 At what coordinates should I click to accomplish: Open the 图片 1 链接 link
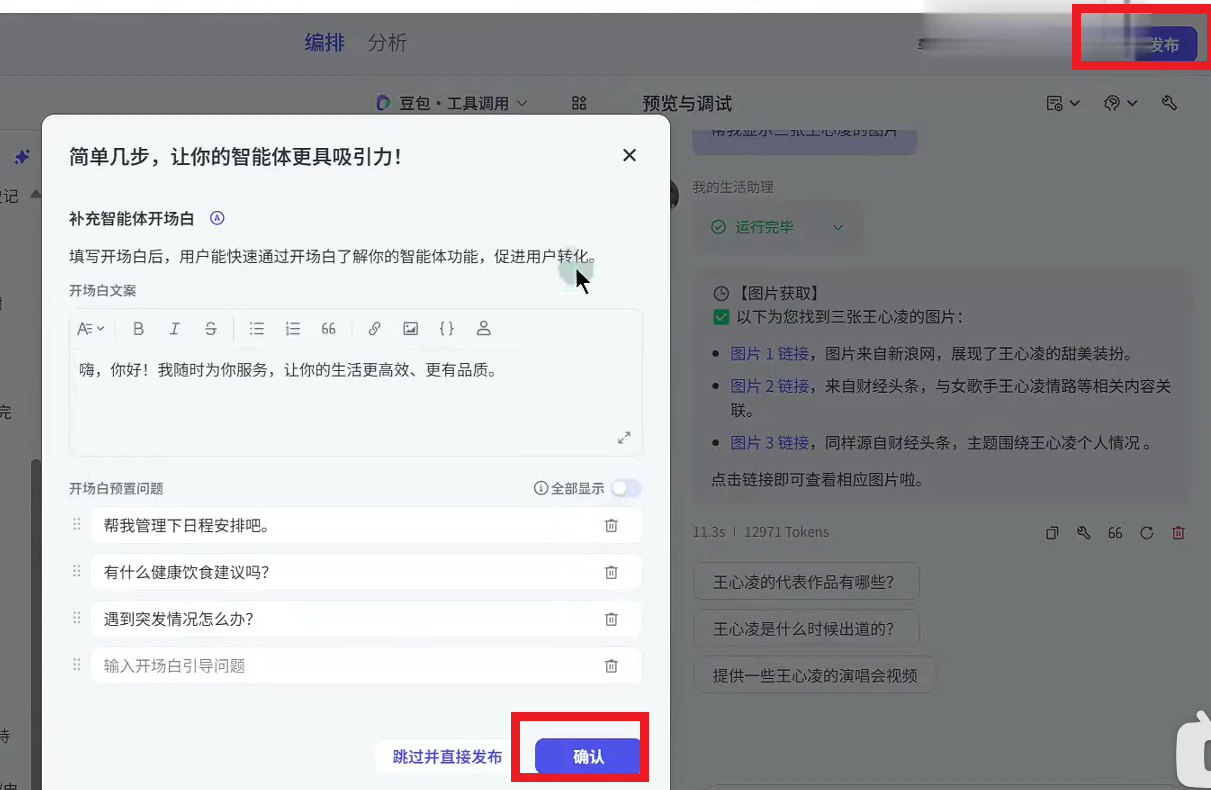click(x=770, y=353)
